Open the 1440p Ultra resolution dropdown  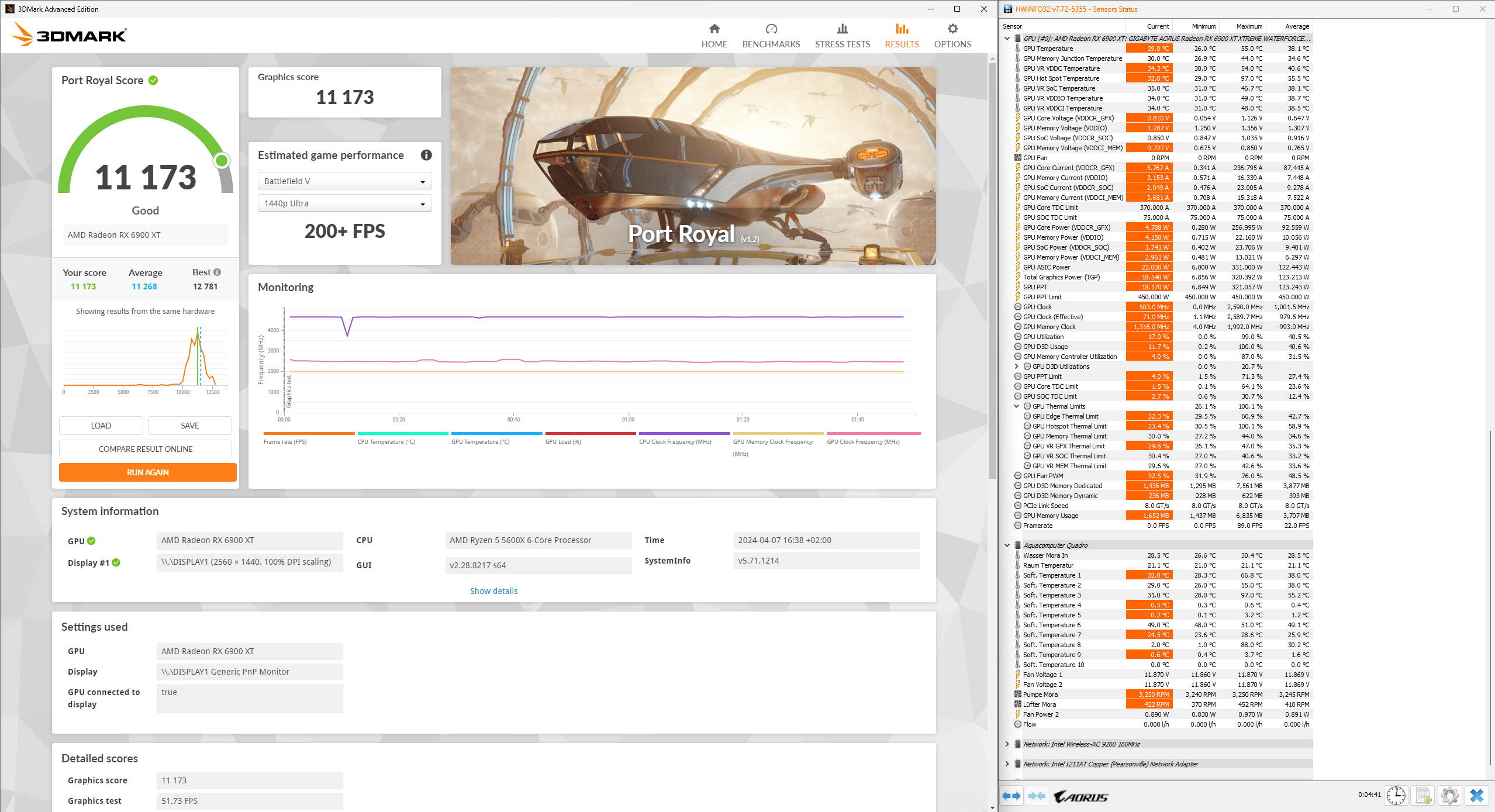click(344, 203)
